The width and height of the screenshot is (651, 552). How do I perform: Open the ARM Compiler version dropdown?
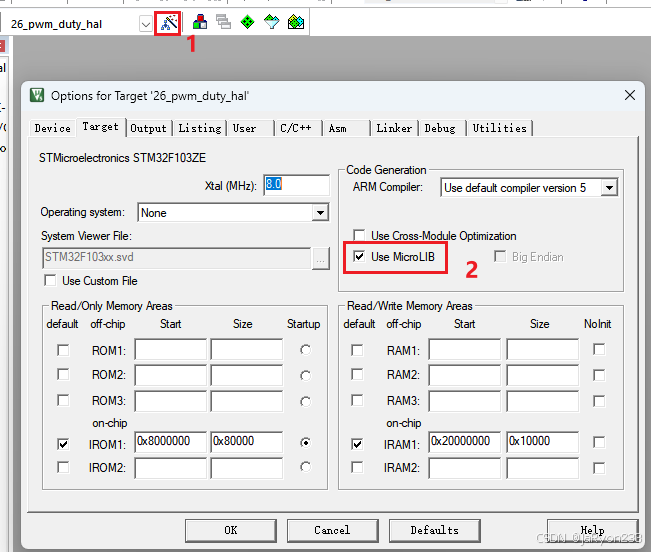[x=609, y=188]
